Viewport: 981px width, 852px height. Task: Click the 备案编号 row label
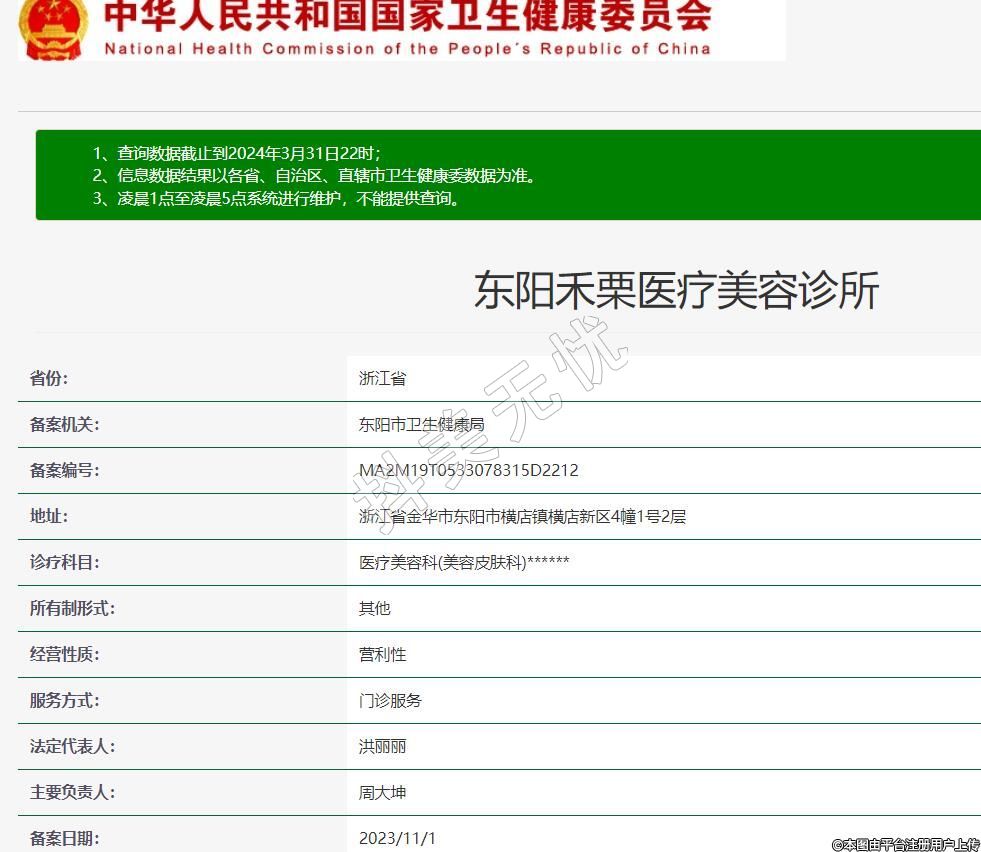click(64, 470)
